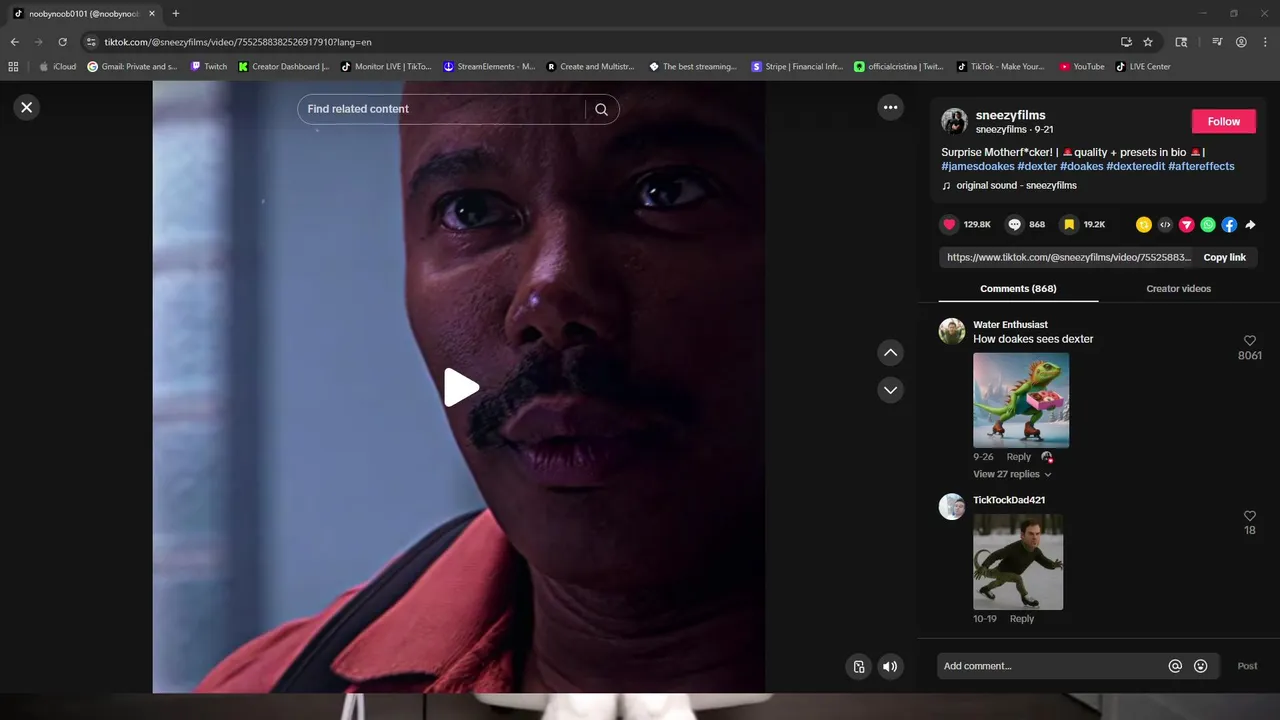Like TickTockDad421's comment with 18 likes
Image resolution: width=1280 pixels, height=720 pixels.
pyautogui.click(x=1249, y=516)
